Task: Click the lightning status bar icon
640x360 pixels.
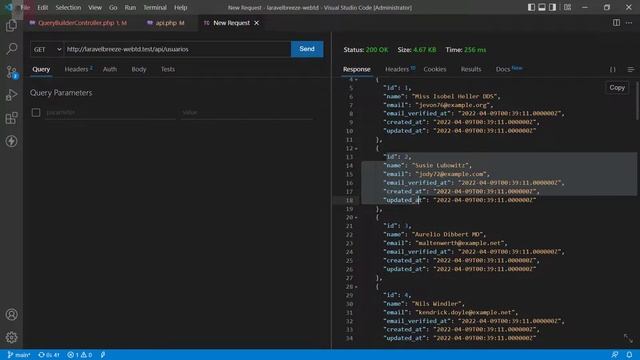Action: point(103,355)
